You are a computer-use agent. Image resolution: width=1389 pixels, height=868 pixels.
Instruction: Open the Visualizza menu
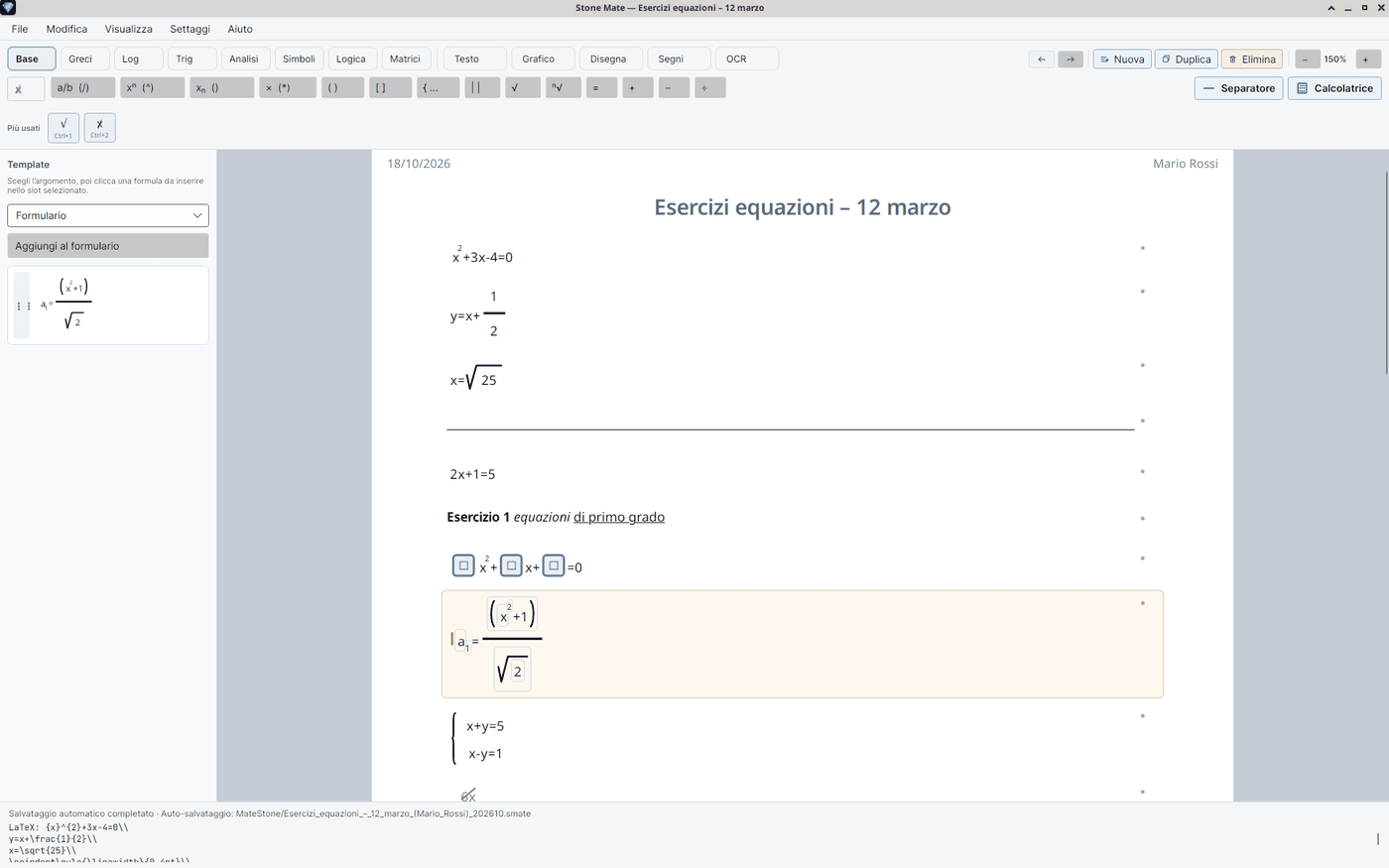(x=129, y=29)
